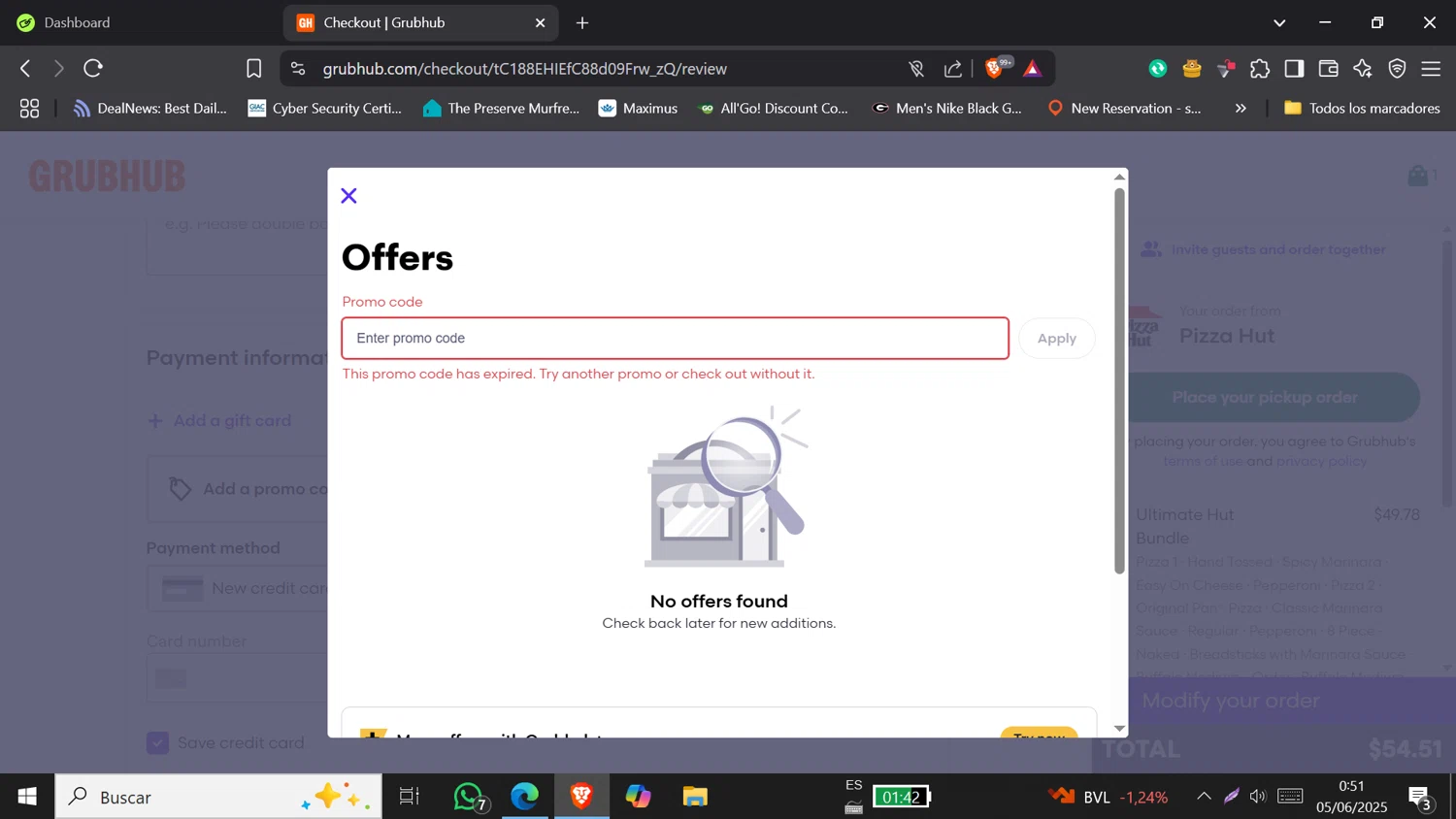Click Place your pickup order button
Viewport: 1456px width, 819px height.
coord(1265,397)
